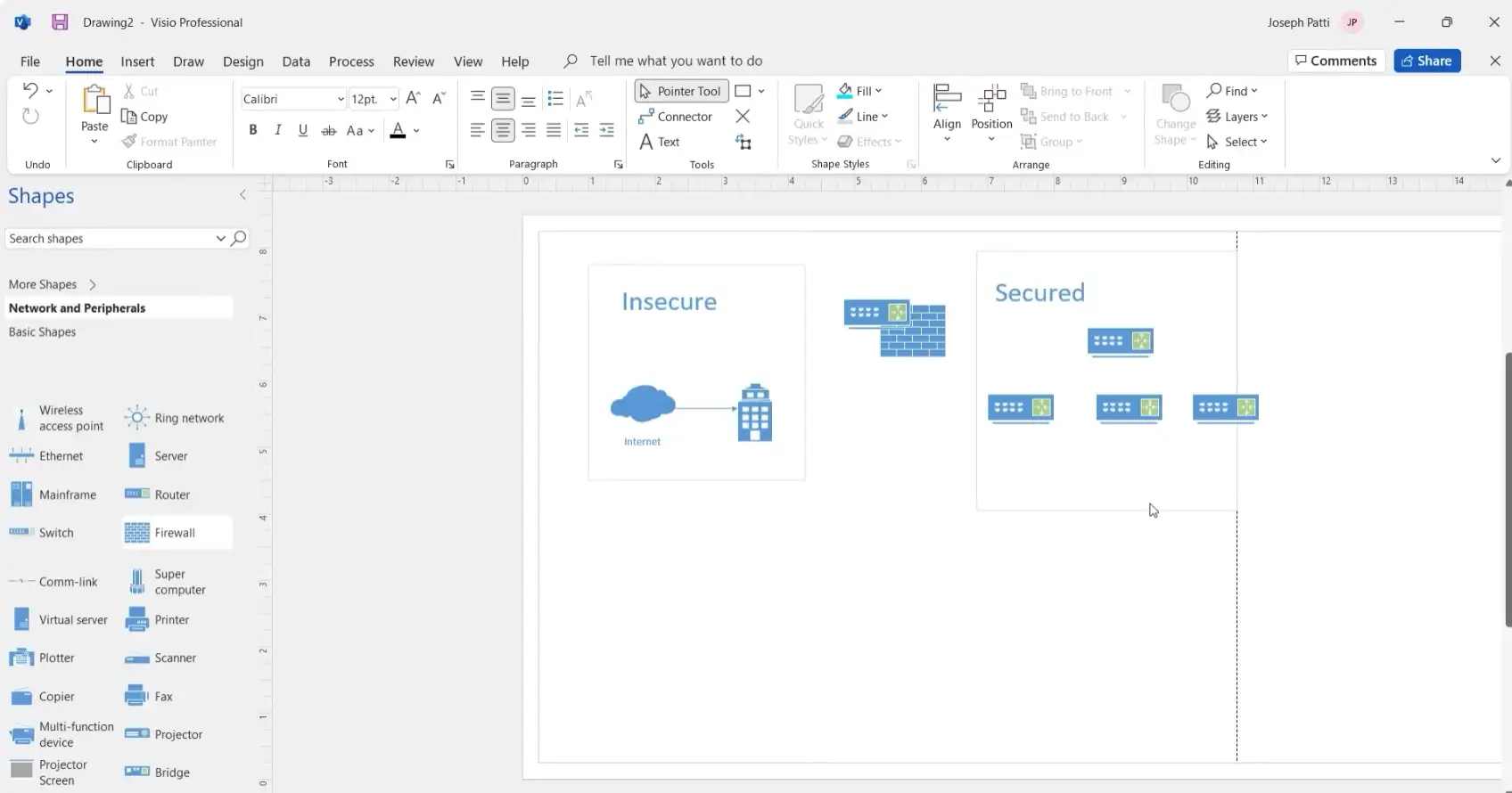The height and width of the screenshot is (793, 1512).
Task: Switch to the Insert tab
Action: click(x=137, y=61)
